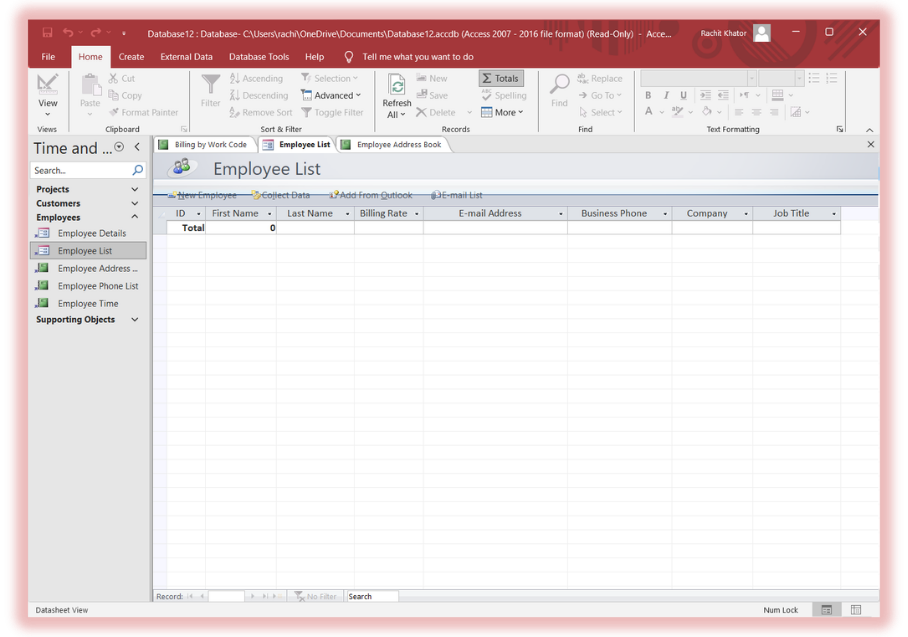Screen dimensions: 908x637
Task: Click the View design icon
Action: 47,84
